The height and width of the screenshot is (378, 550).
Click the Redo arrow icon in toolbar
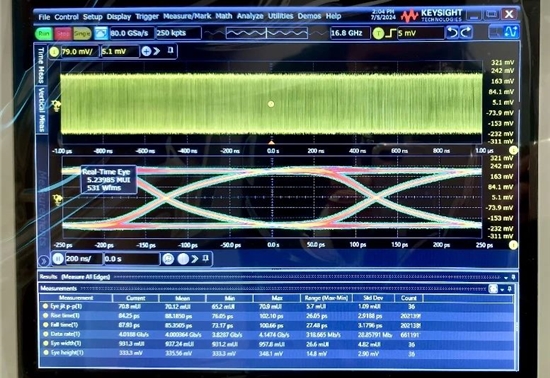point(466,33)
